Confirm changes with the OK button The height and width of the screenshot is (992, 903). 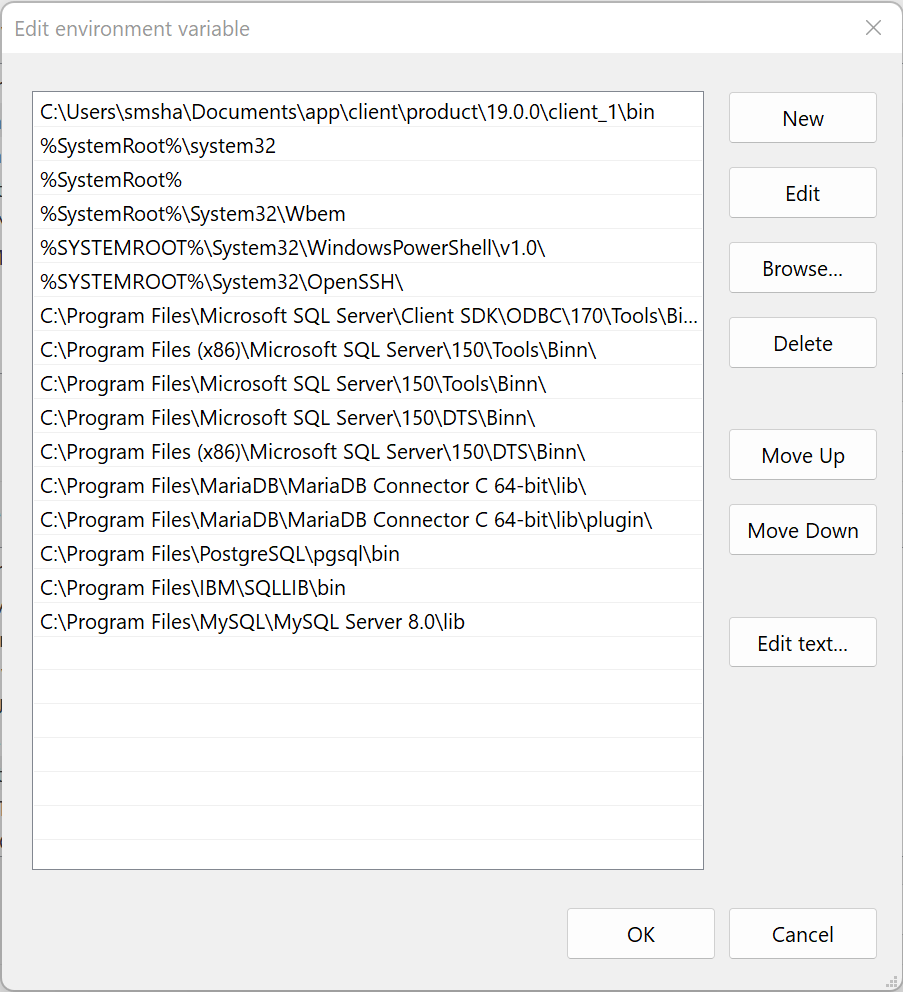(640, 934)
